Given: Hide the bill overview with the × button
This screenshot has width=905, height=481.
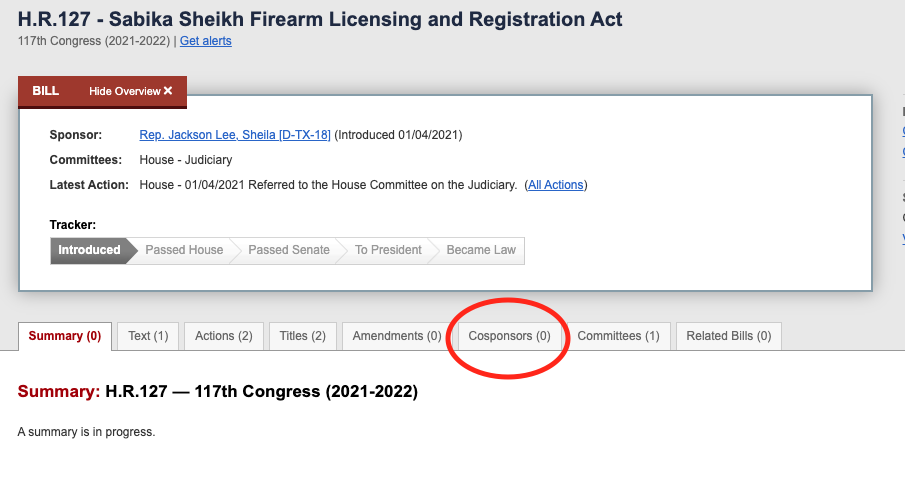Looking at the screenshot, I should [168, 91].
